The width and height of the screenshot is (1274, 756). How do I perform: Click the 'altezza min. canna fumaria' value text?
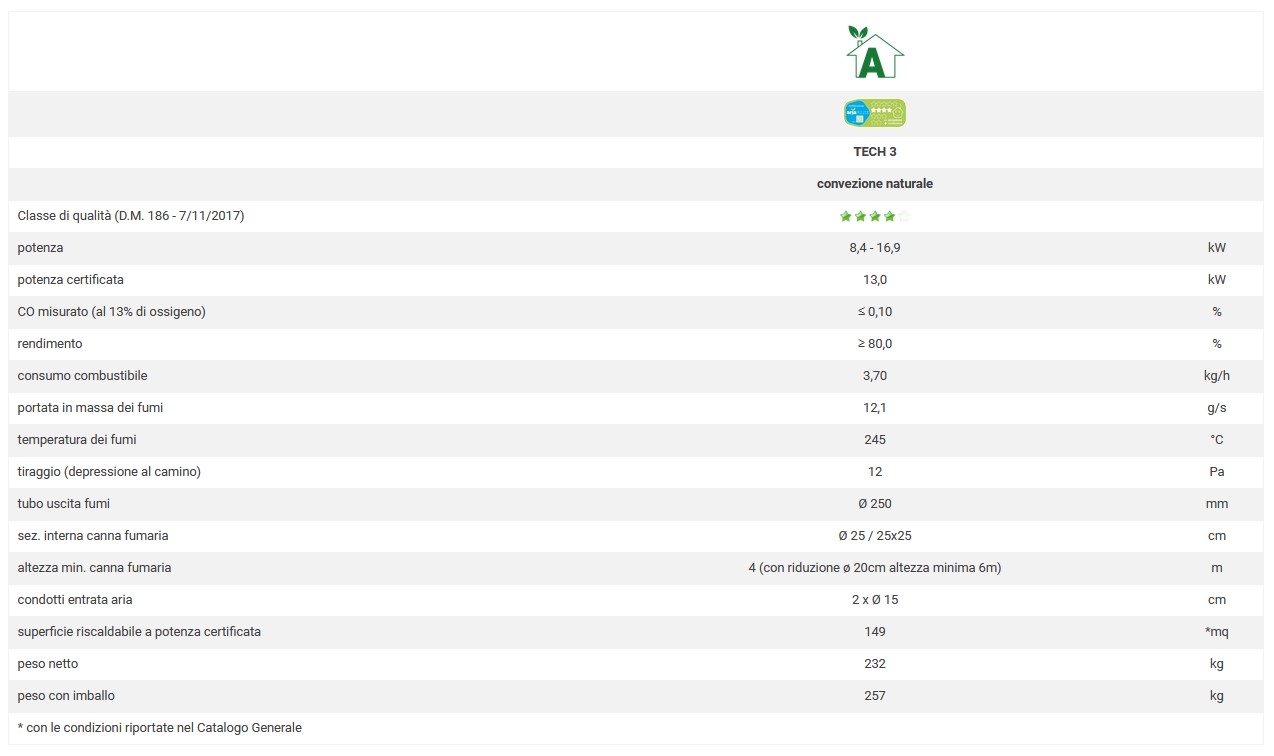coord(874,568)
